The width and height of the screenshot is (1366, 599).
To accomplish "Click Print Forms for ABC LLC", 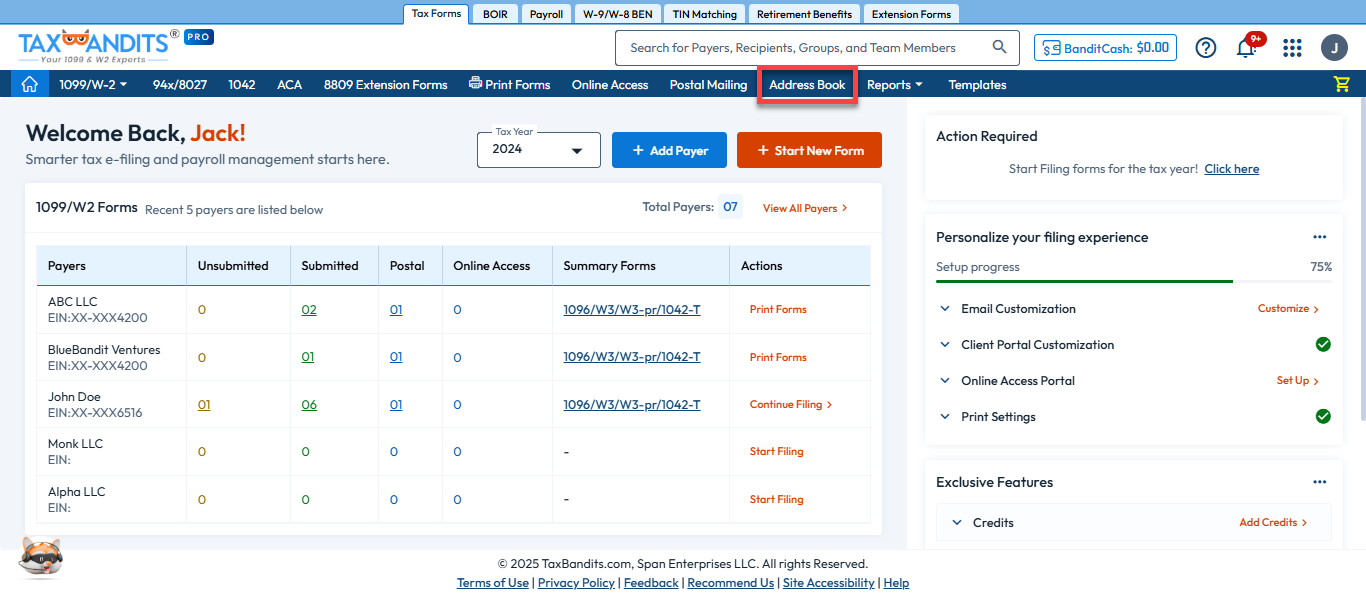I will [x=778, y=309].
